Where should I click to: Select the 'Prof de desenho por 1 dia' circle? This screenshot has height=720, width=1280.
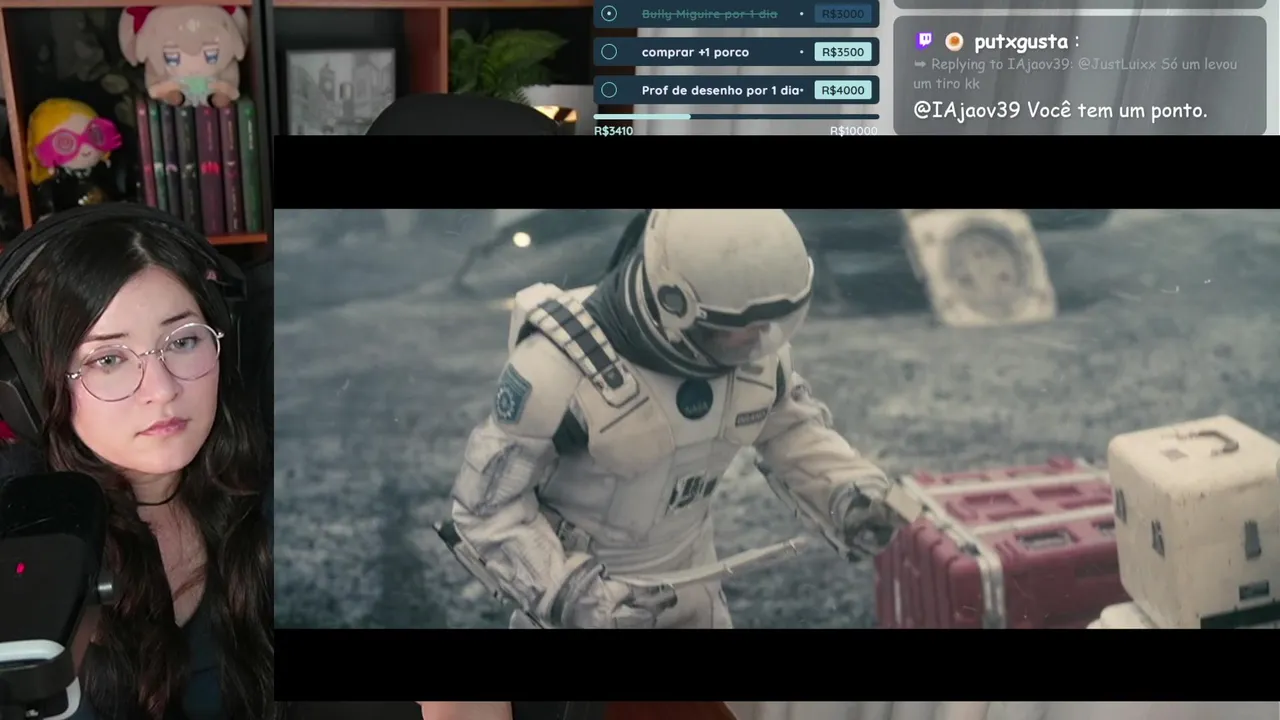click(x=609, y=90)
